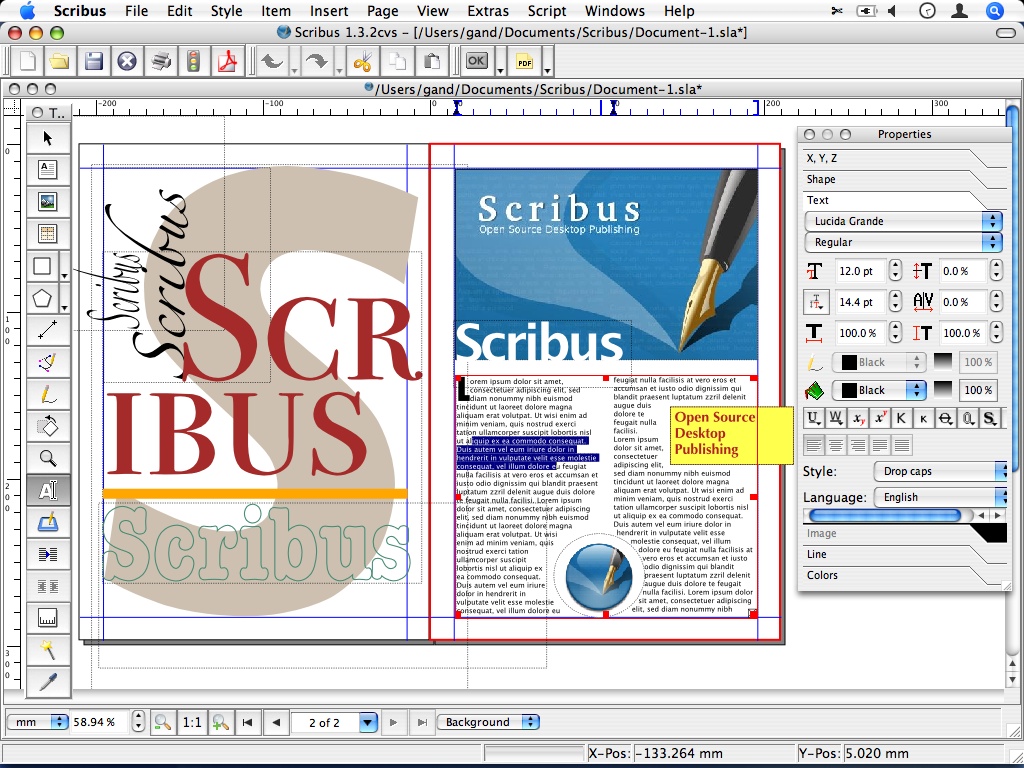Toggle Underline text style button

[x=814, y=418]
